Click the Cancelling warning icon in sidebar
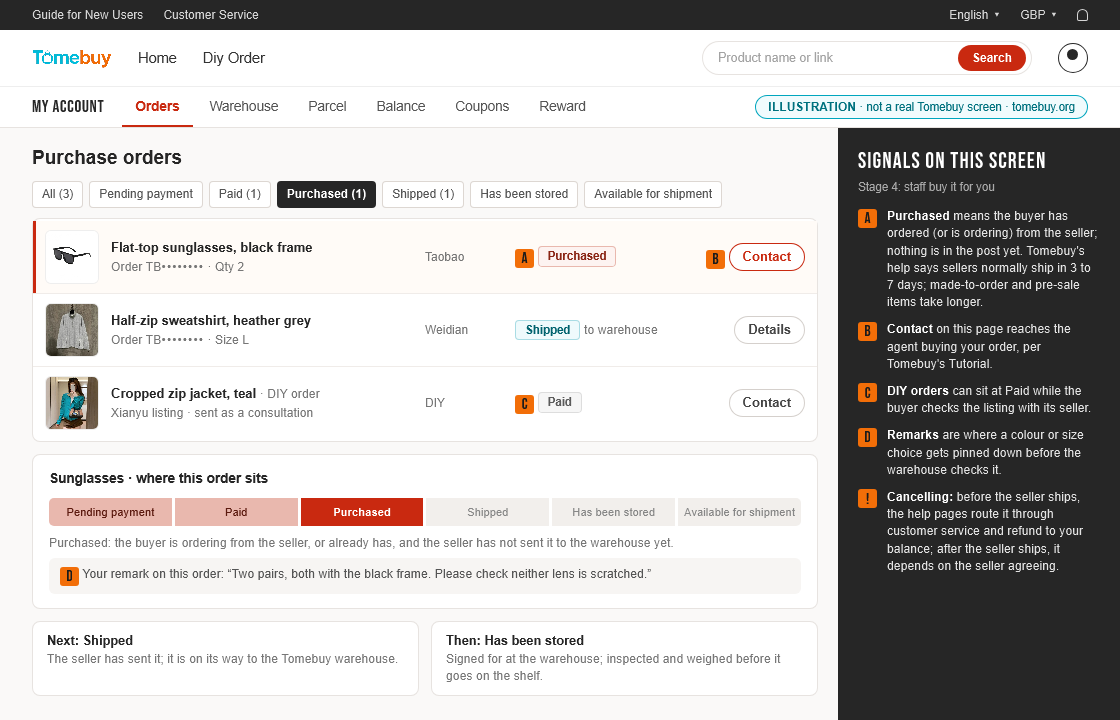Screen dimensions: 1120x720 867,499
